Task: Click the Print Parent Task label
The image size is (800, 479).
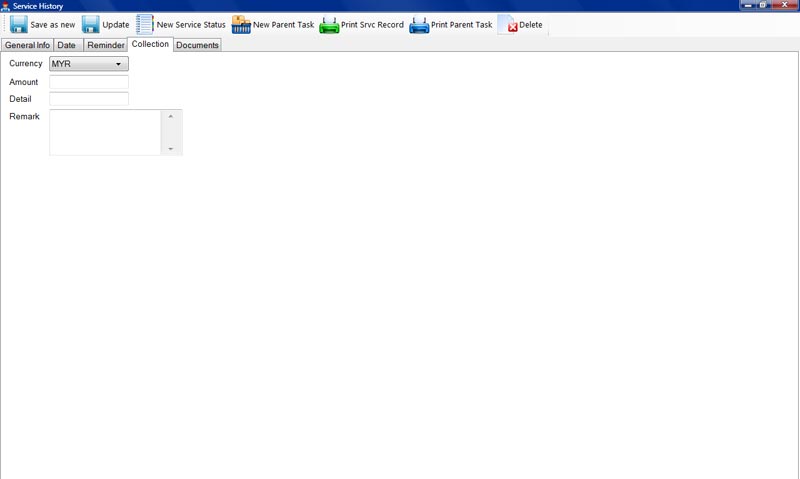Action: click(x=461, y=24)
